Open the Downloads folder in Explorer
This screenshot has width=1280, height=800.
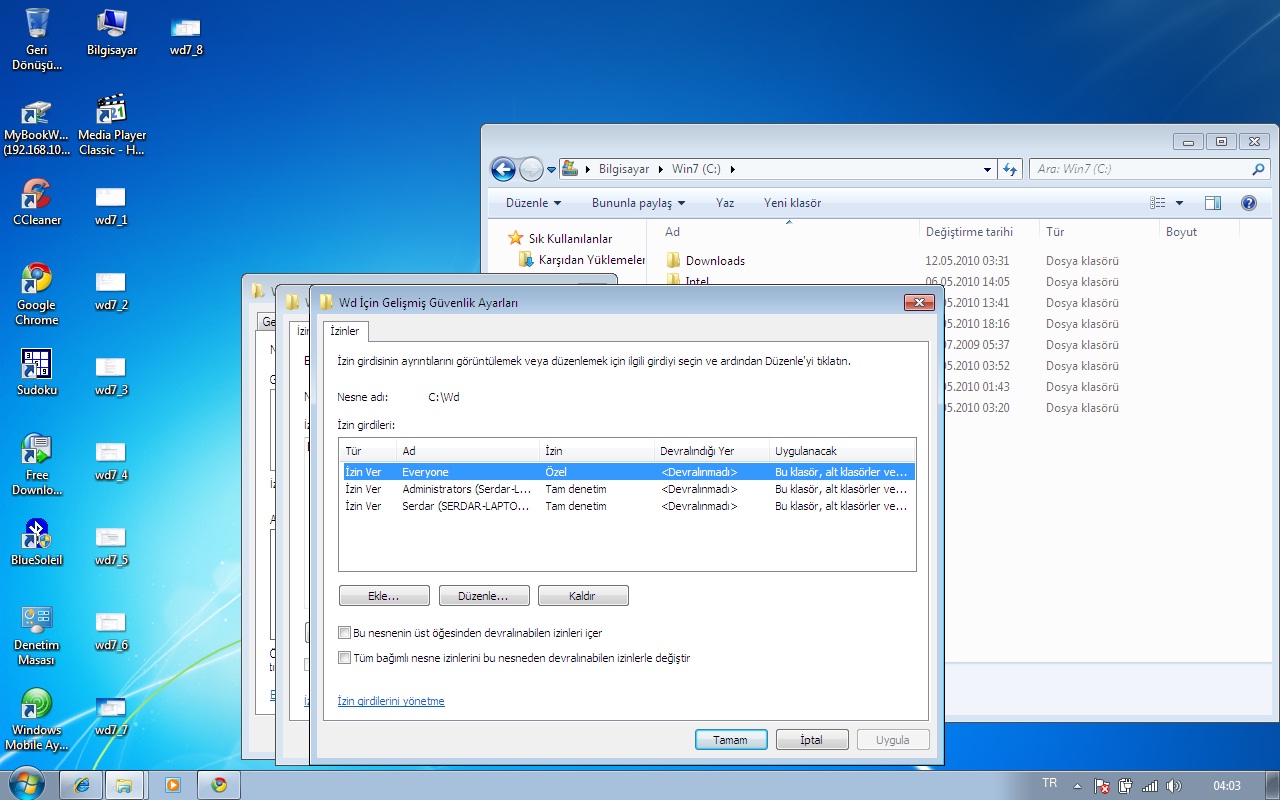(x=715, y=261)
